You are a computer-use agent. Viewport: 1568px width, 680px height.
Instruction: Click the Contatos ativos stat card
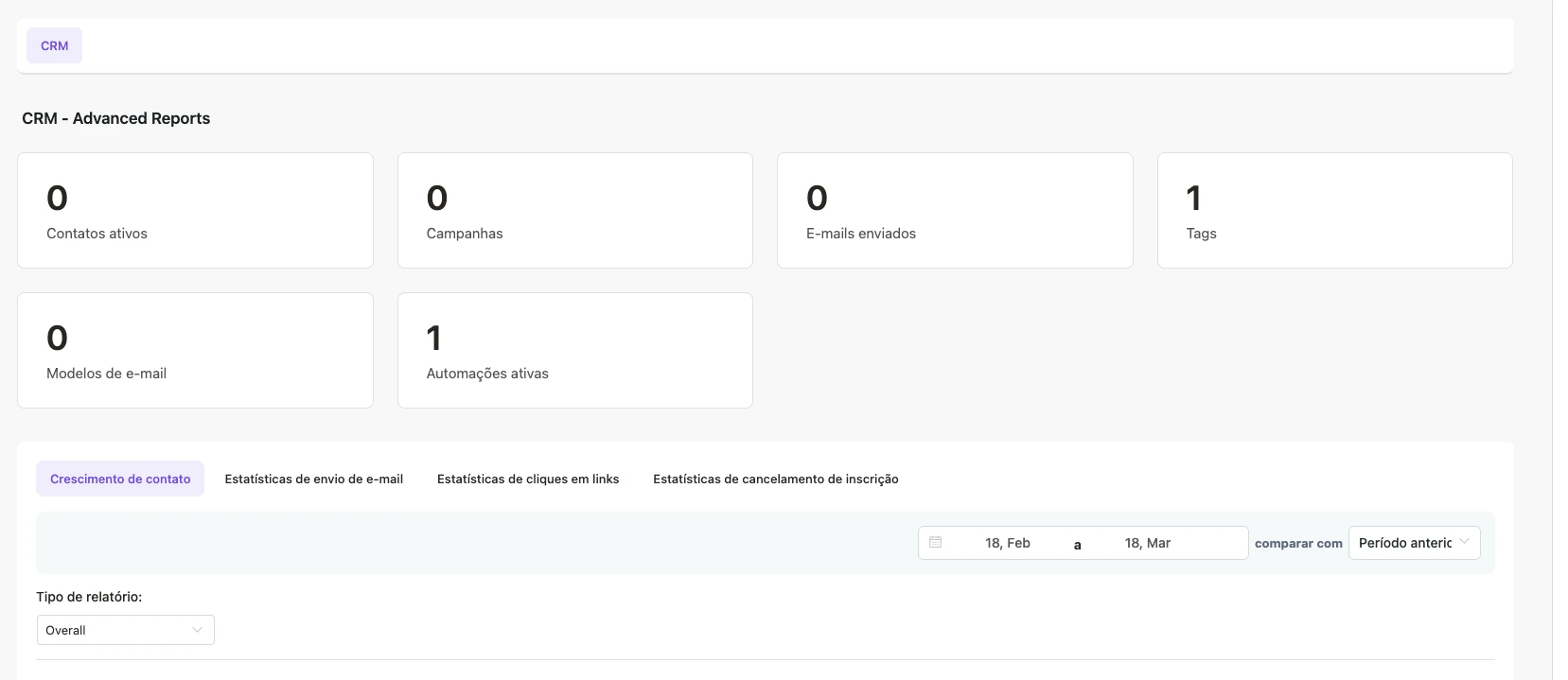195,210
